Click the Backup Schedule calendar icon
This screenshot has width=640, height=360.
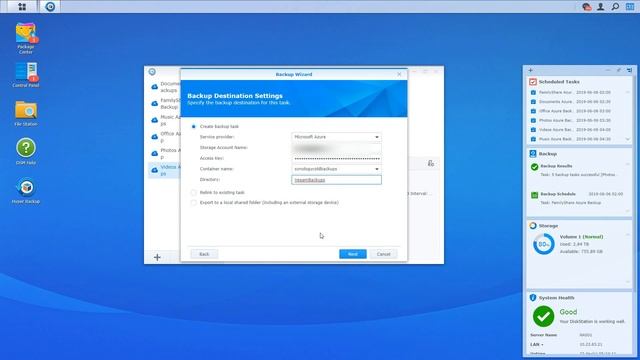pyautogui.click(x=534, y=195)
